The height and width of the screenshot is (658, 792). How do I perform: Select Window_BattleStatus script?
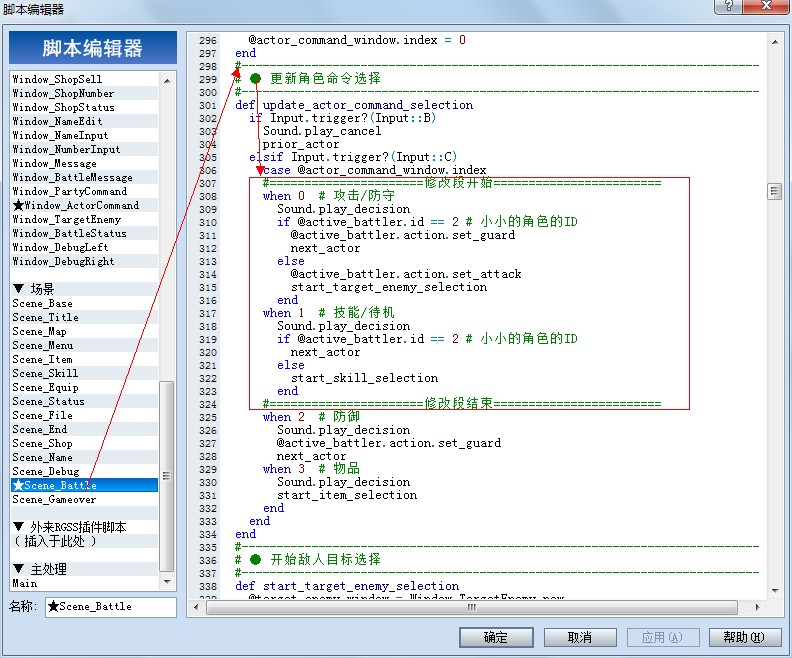pos(84,233)
